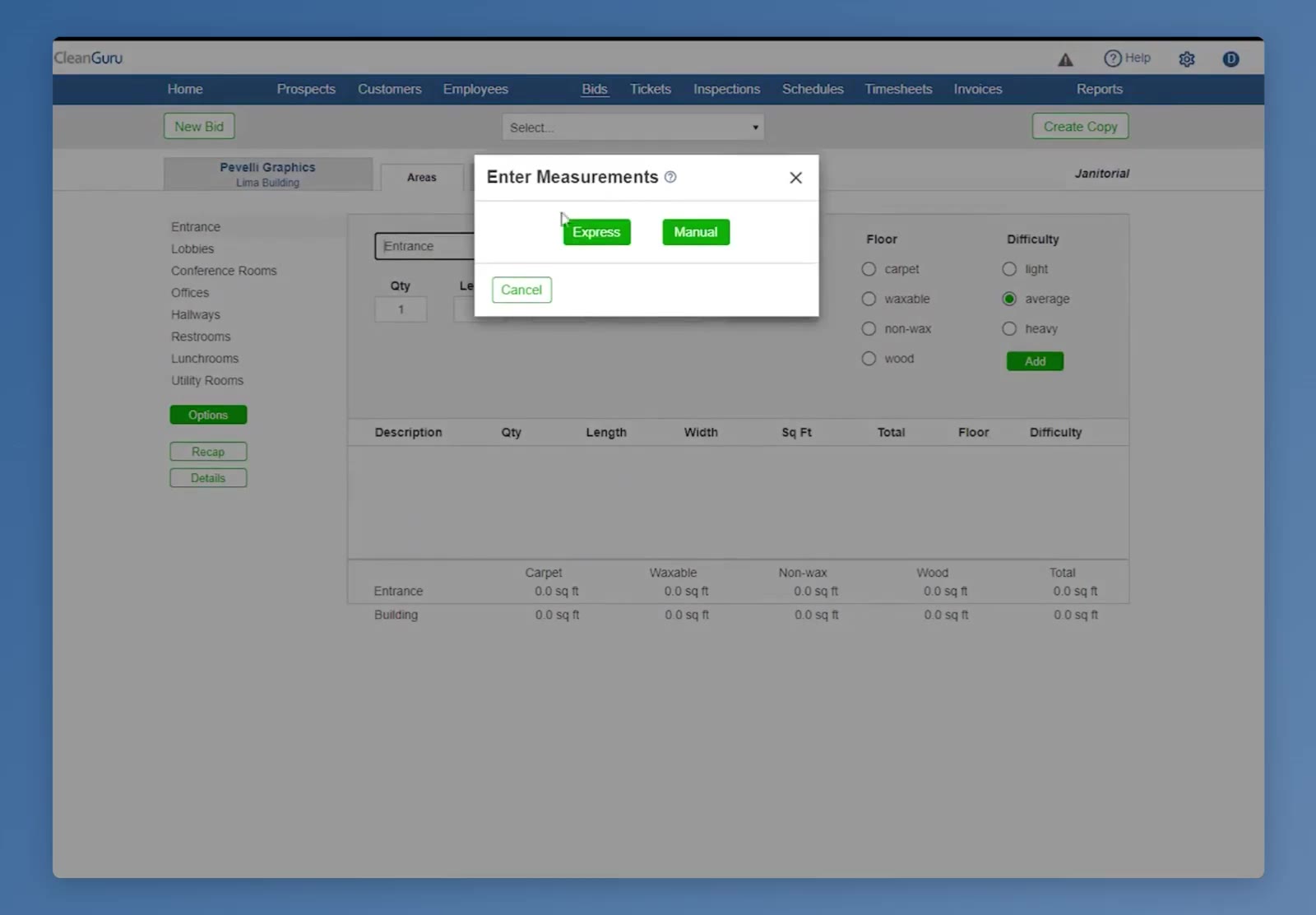Select wood floor type
Image resolution: width=1316 pixels, height=915 pixels.
(x=869, y=359)
